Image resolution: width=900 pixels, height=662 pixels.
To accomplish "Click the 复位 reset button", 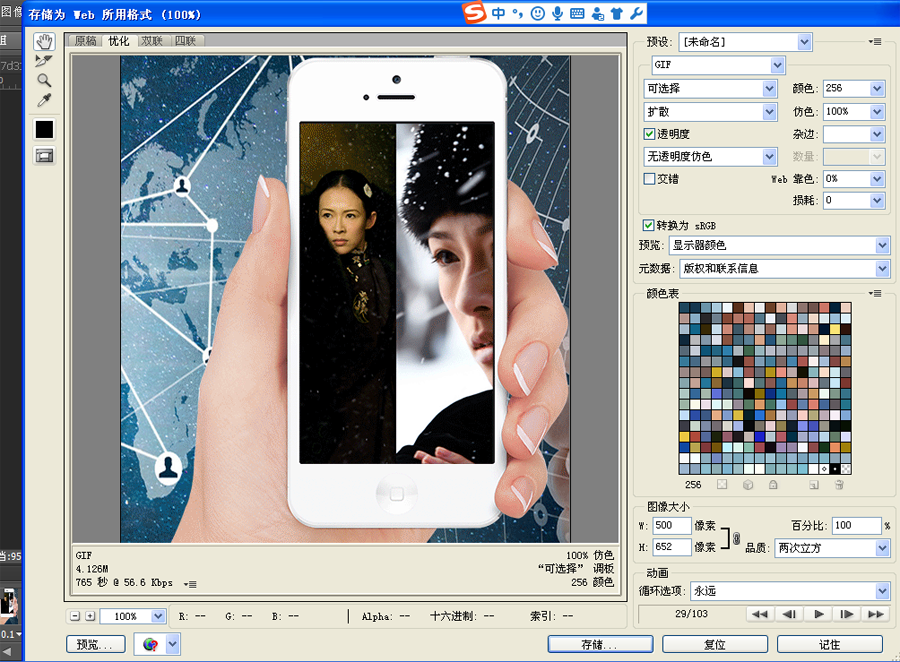I will pyautogui.click(x=715, y=644).
